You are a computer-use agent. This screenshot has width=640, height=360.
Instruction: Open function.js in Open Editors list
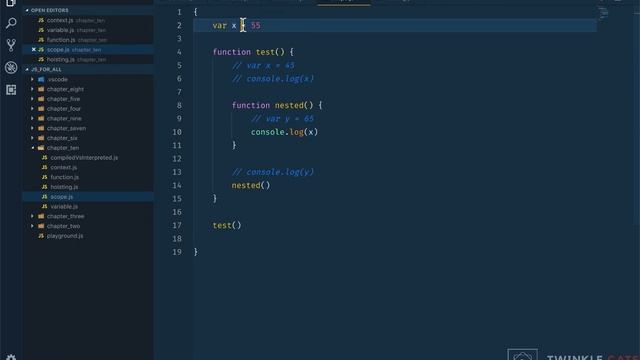[x=61, y=40]
